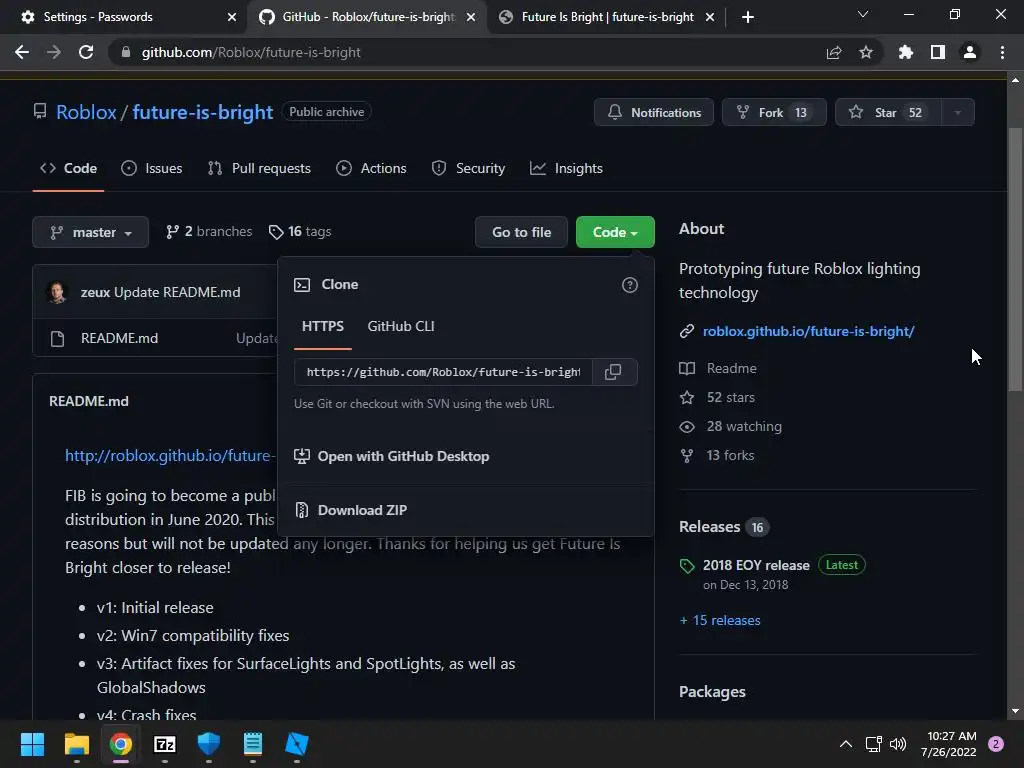
Task: View site info via the padlock icon
Action: coord(126,52)
